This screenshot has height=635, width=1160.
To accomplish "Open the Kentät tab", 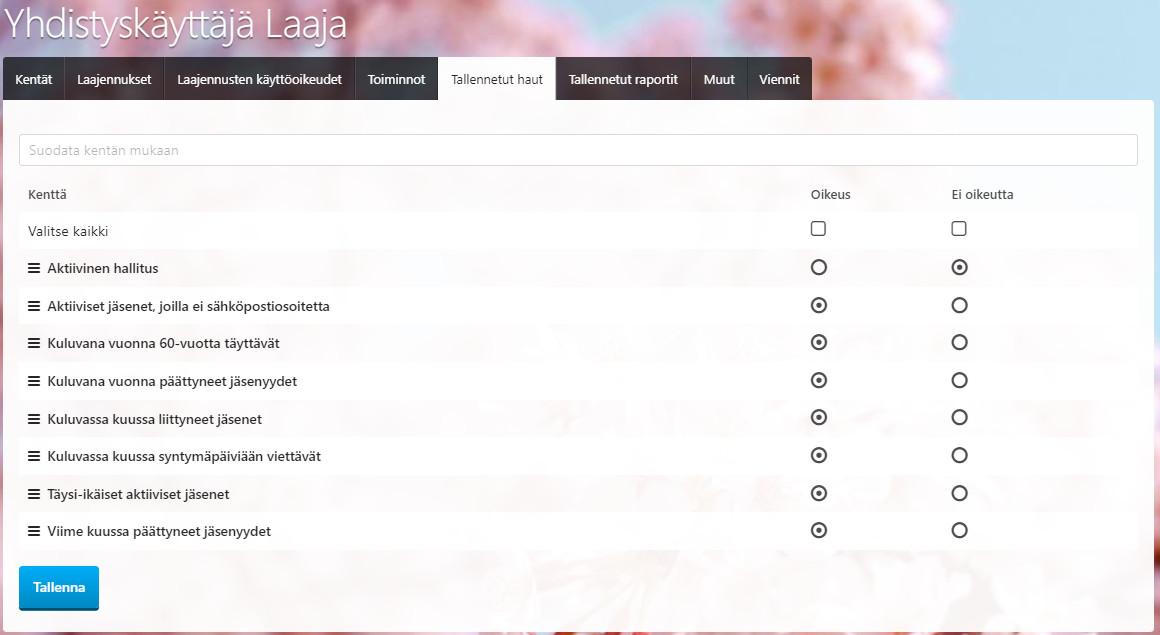I will point(34,80).
